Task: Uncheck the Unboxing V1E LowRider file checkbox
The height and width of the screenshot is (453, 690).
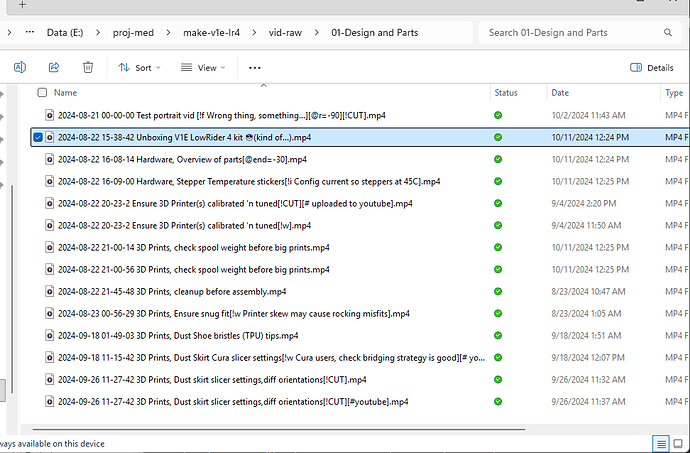Action: click(x=38, y=137)
